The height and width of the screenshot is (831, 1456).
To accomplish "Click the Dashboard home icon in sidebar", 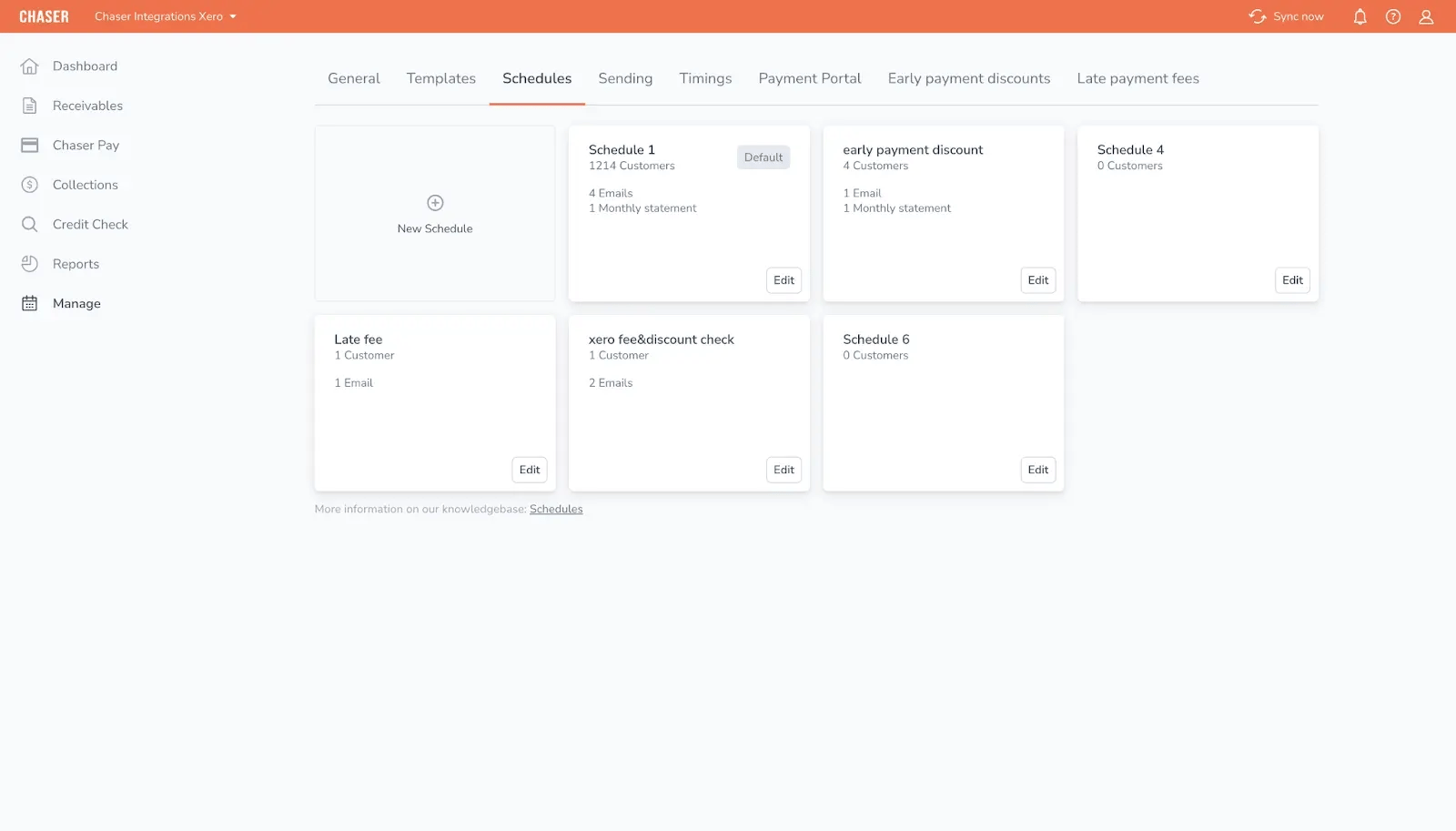I will coord(30,66).
